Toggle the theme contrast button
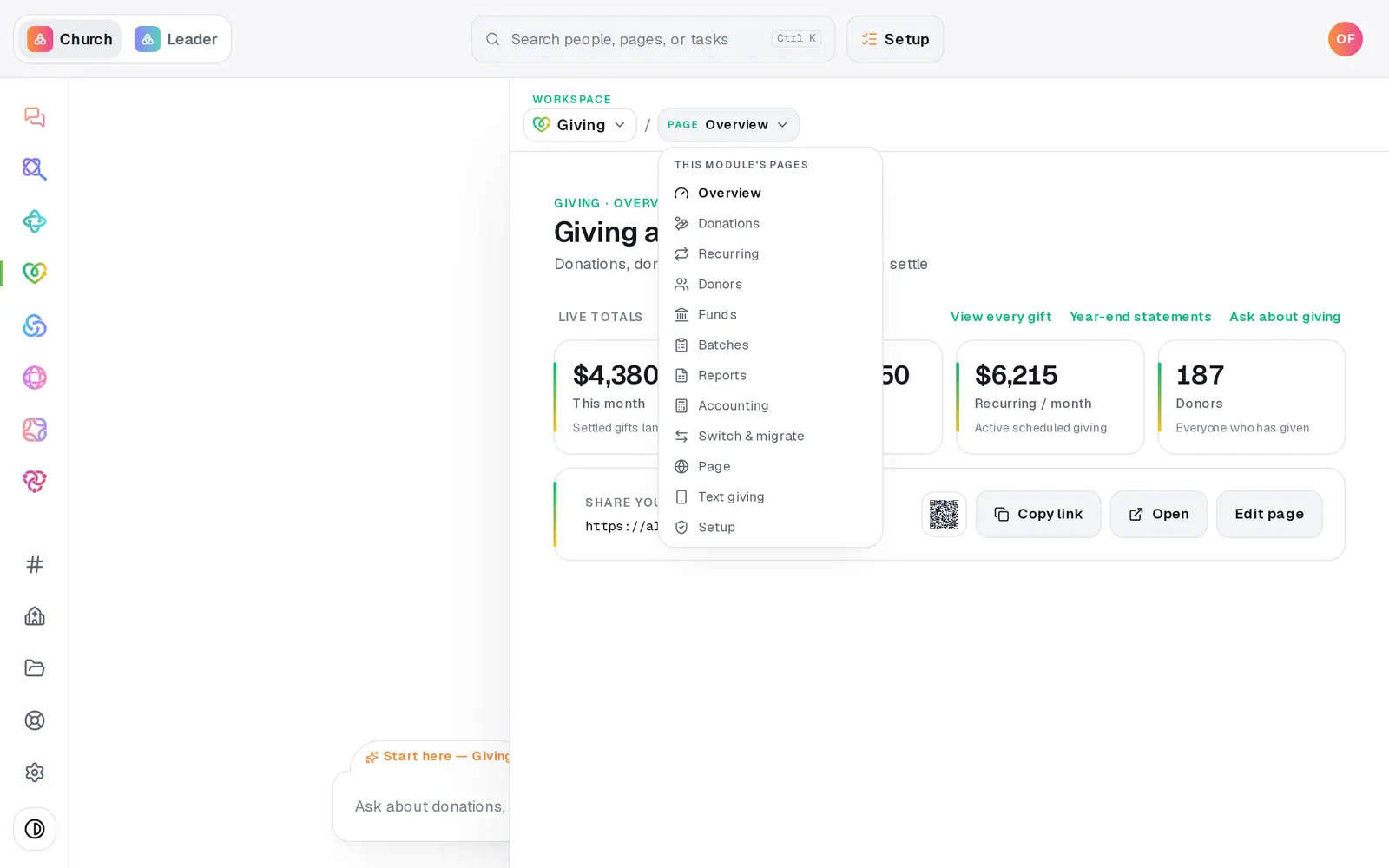Screen dimensions: 1389x868 (x=35, y=829)
